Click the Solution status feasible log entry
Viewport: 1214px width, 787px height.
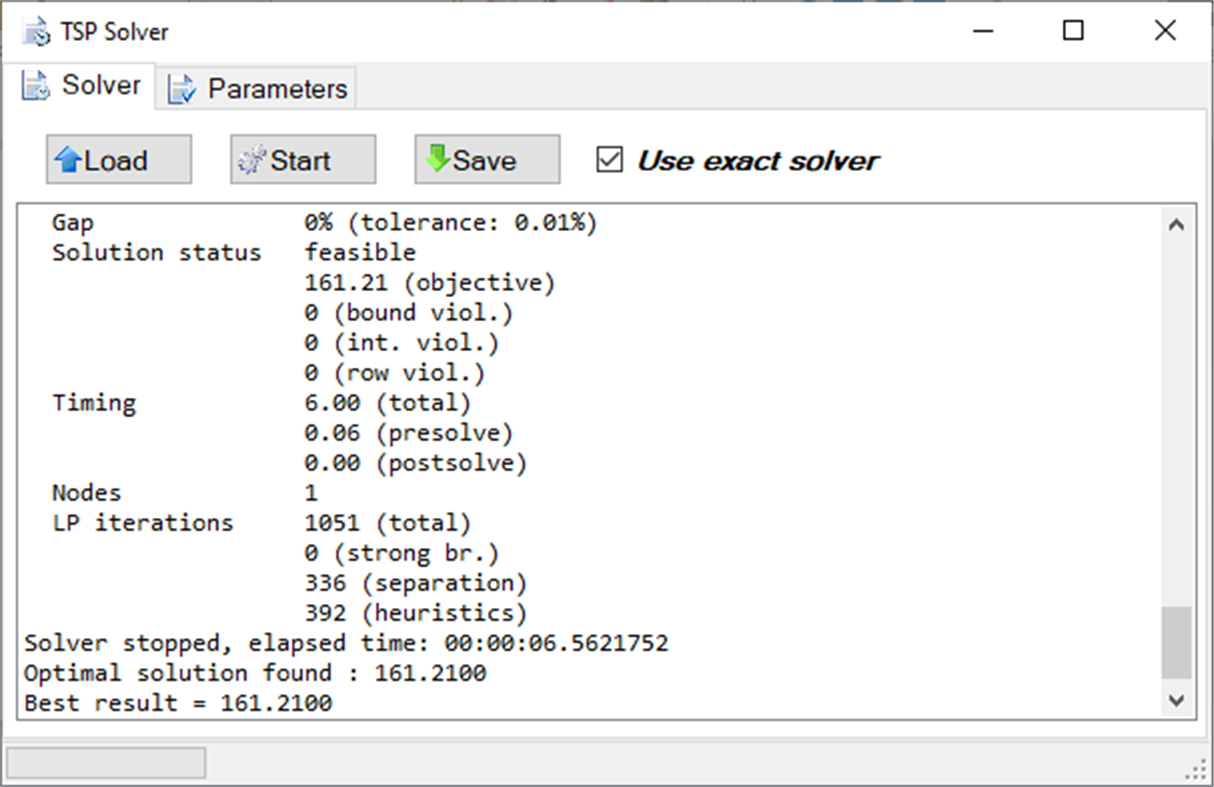click(233, 252)
